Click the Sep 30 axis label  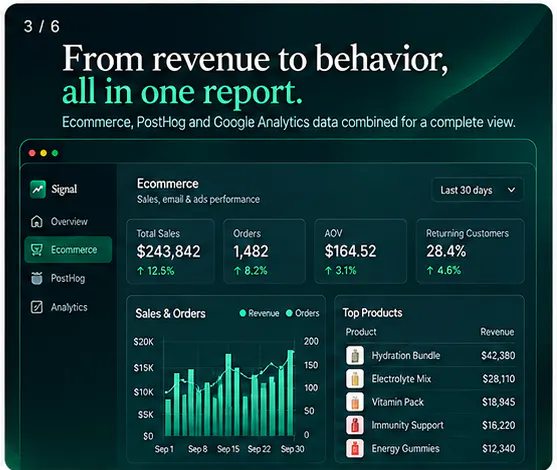click(292, 449)
